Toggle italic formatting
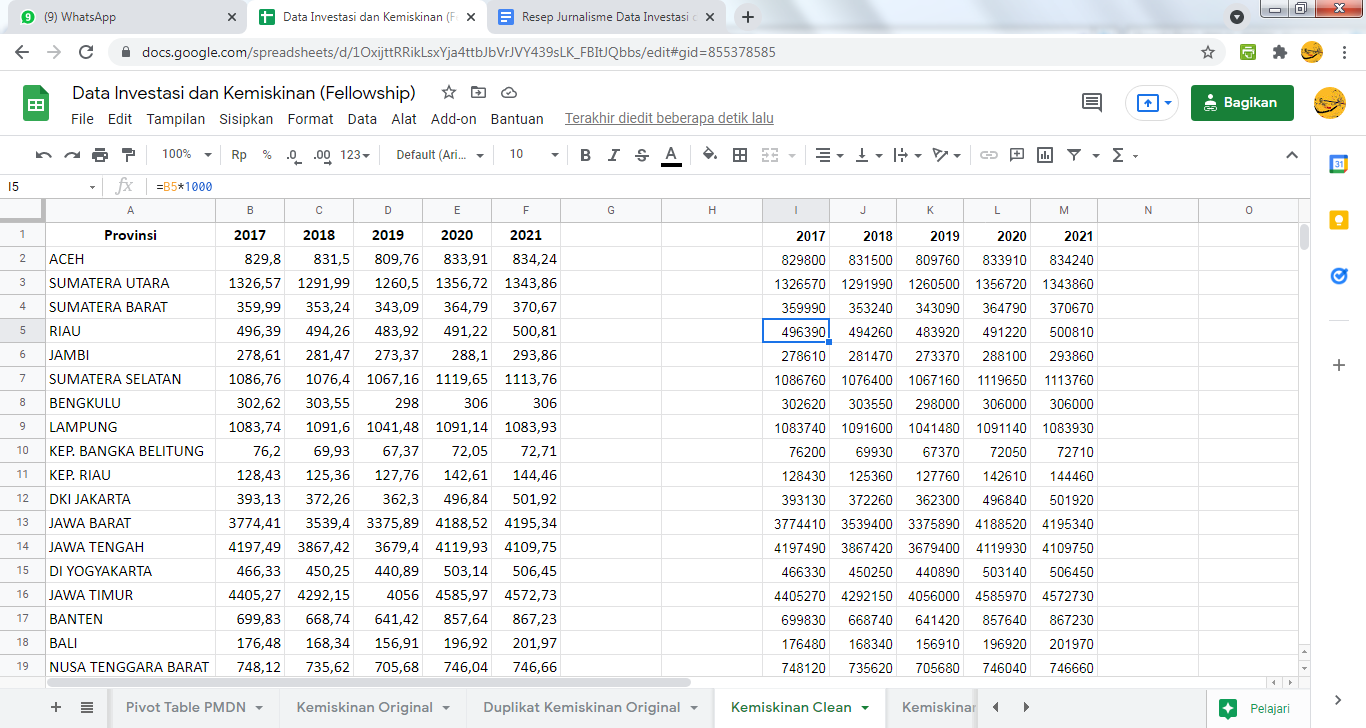This screenshot has width=1366, height=728. click(614, 155)
